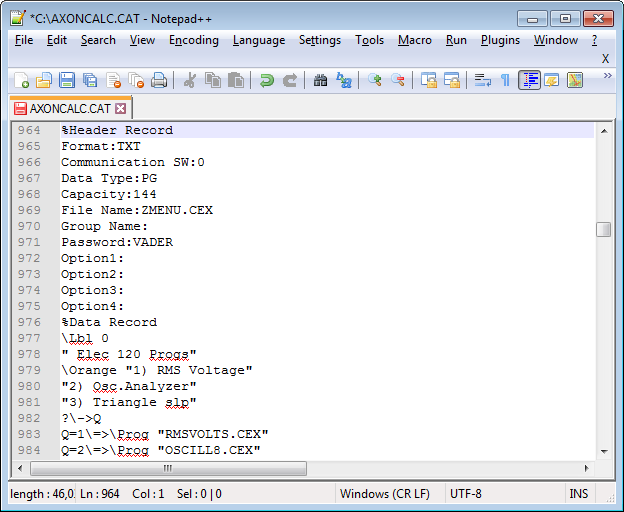Click the Capacity:144 line
624x512 pixels.
tap(109, 194)
